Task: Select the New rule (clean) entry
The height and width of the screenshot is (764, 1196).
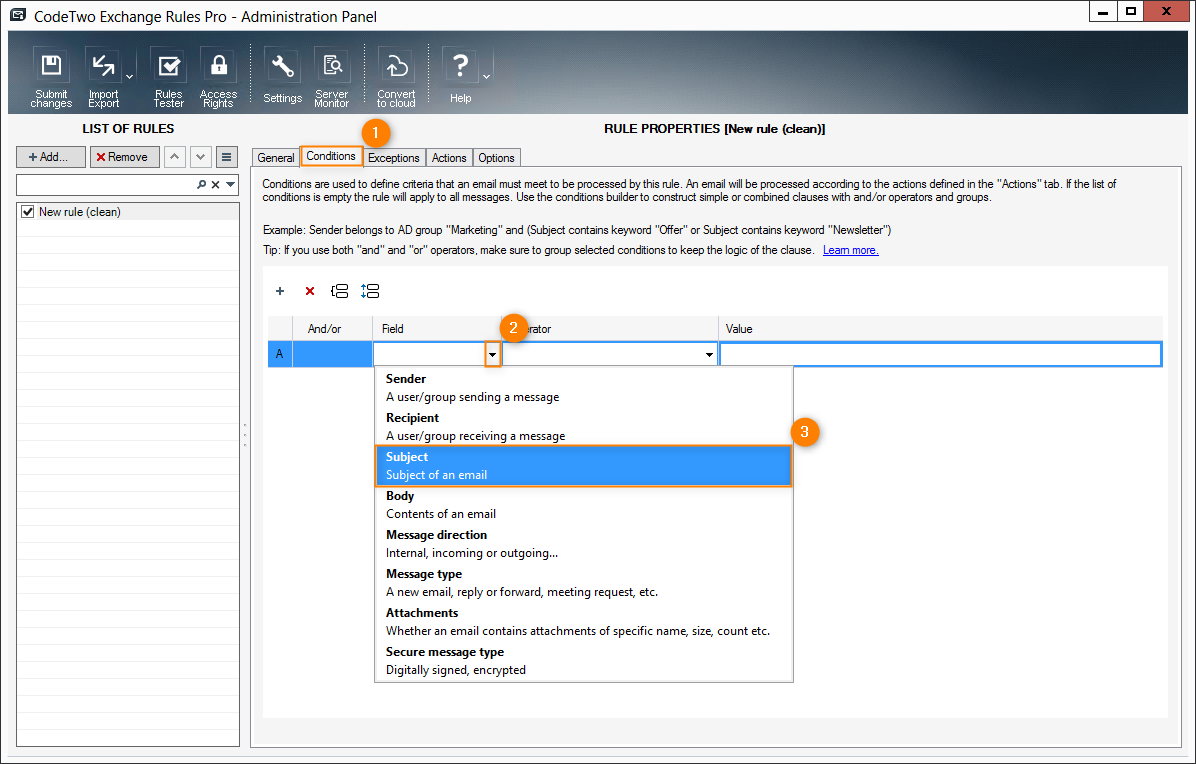Action: (128, 212)
